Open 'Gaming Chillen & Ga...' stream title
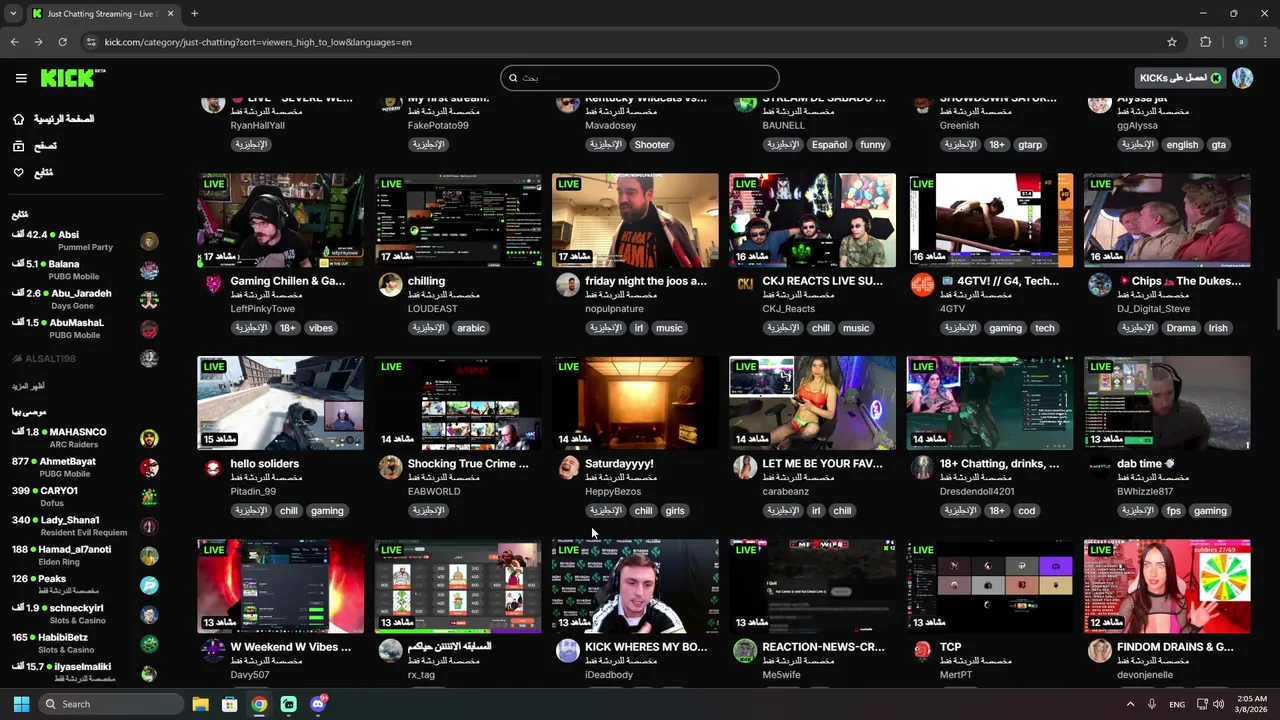 [288, 281]
